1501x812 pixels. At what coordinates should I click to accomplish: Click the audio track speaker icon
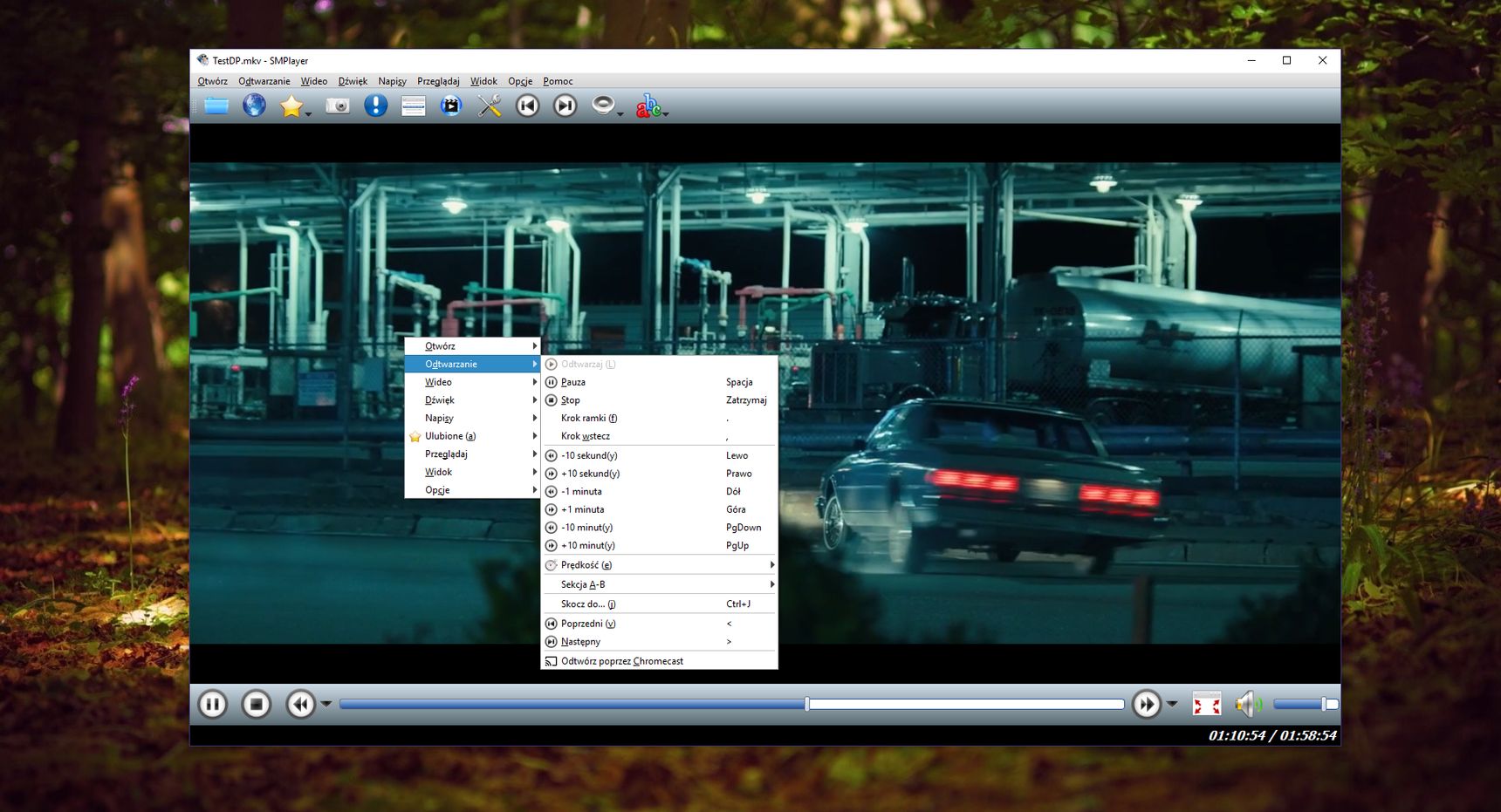603,106
